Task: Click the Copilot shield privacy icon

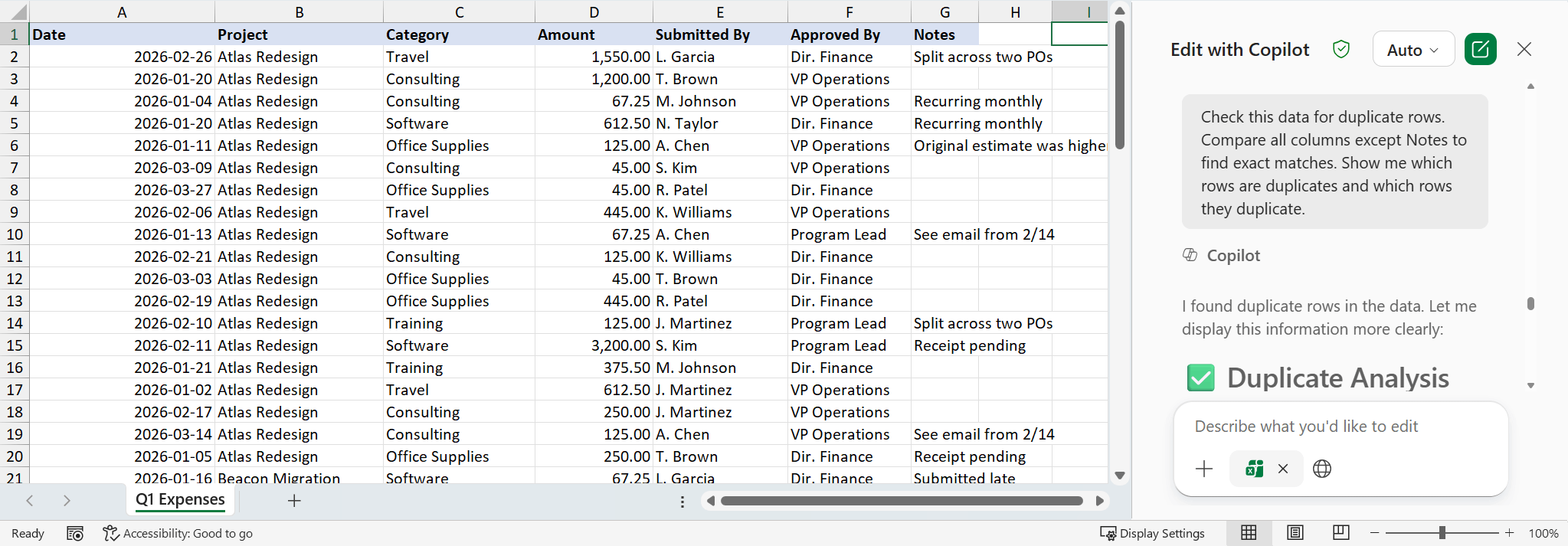Action: click(1341, 50)
